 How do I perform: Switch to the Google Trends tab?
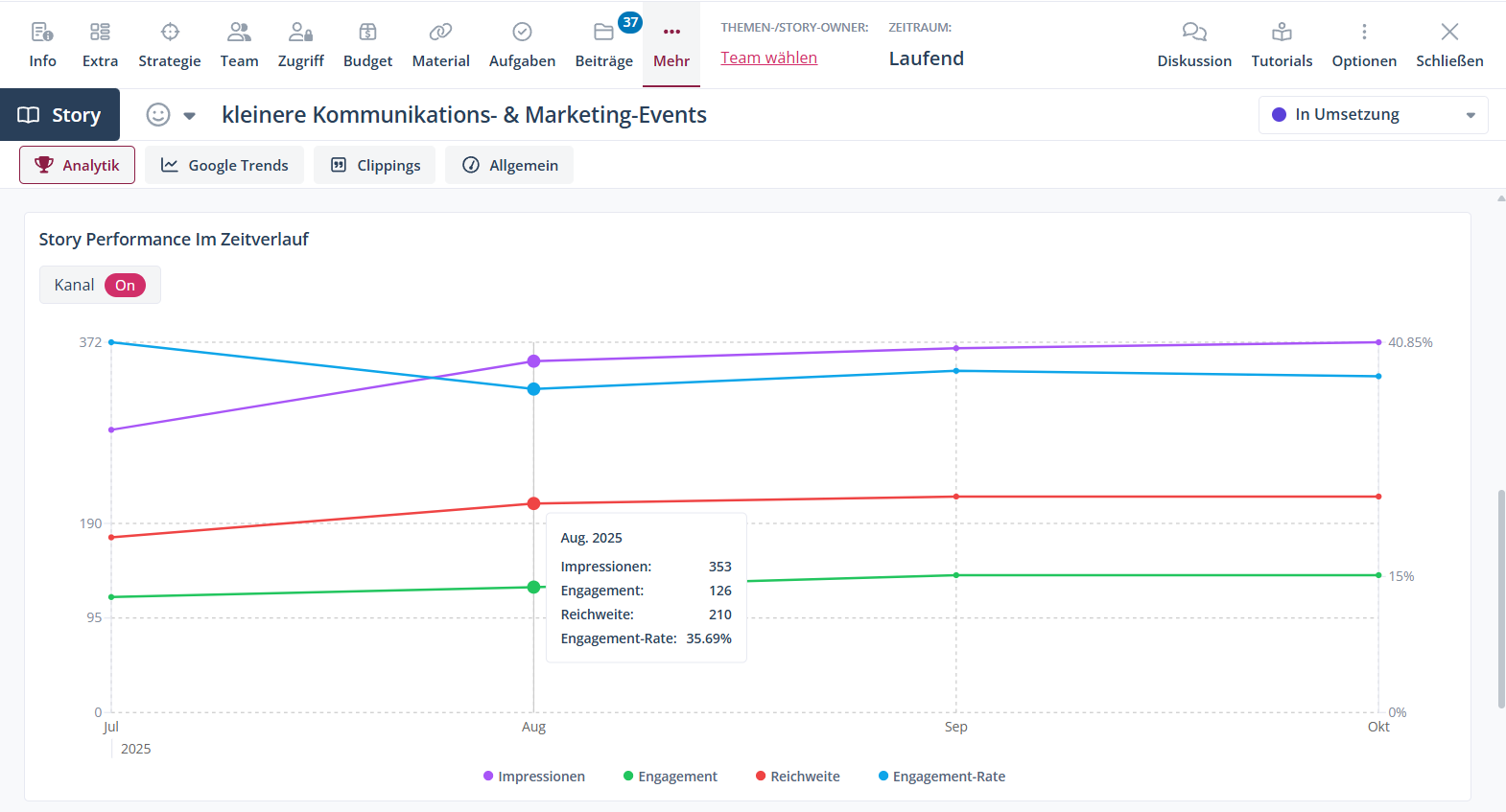tap(224, 165)
